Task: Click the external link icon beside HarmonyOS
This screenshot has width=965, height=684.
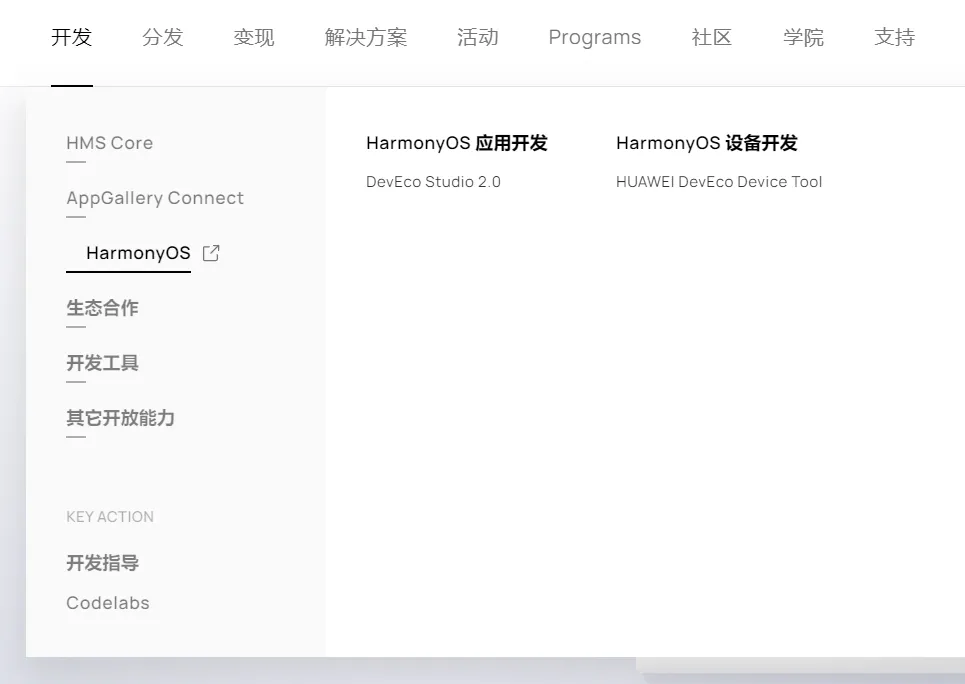Action: (211, 252)
